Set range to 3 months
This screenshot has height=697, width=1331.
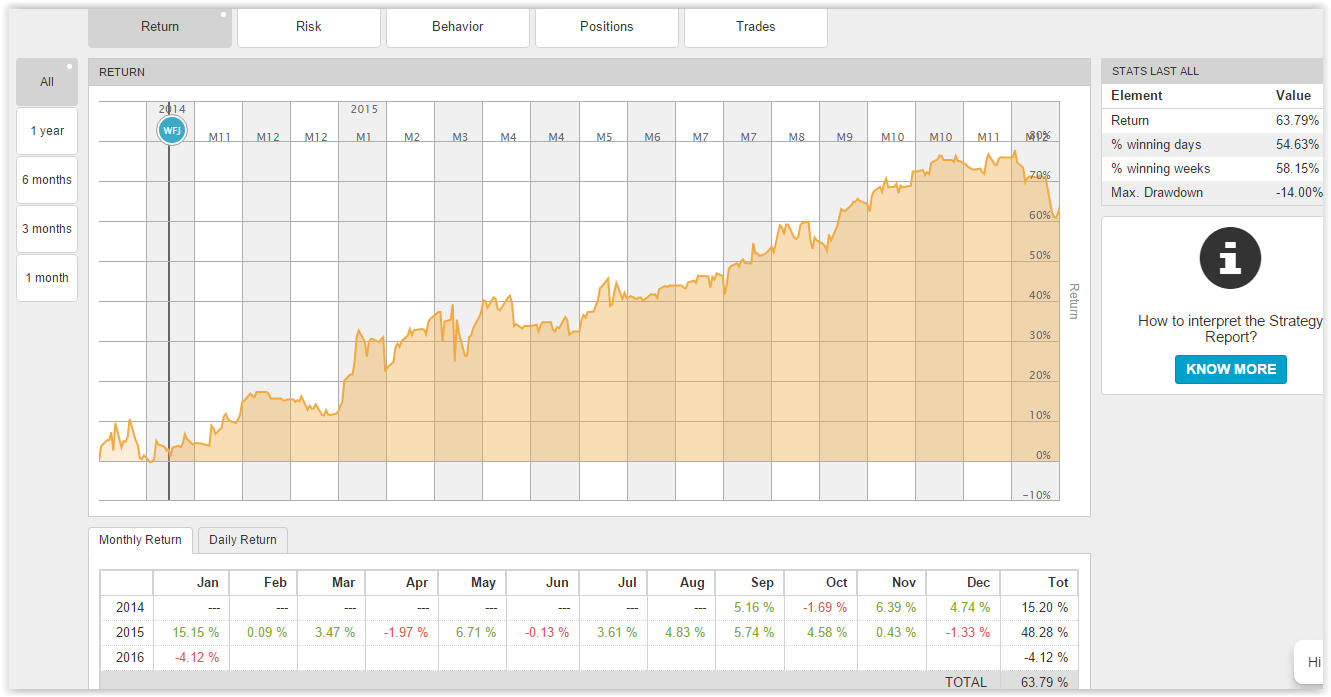(x=47, y=229)
